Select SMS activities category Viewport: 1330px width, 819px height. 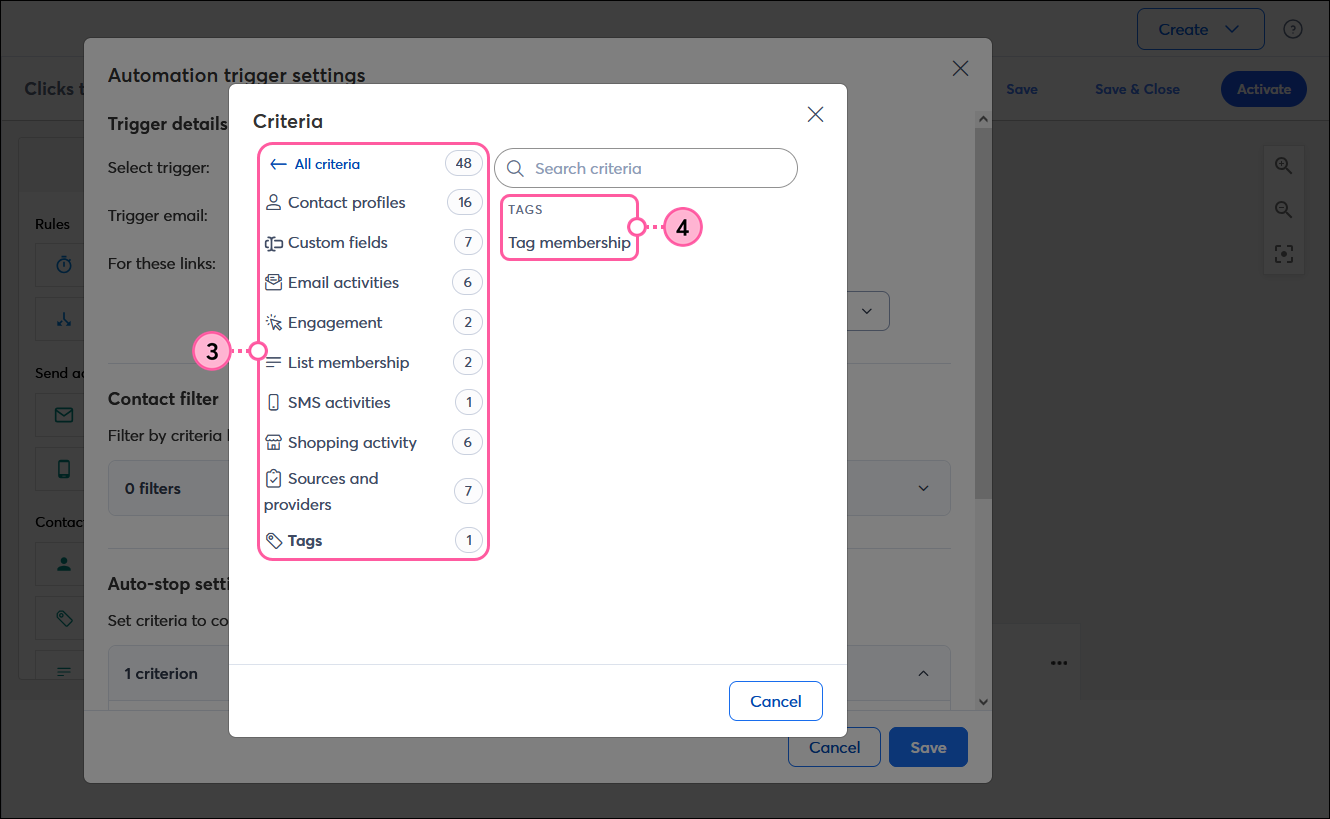click(x=374, y=402)
